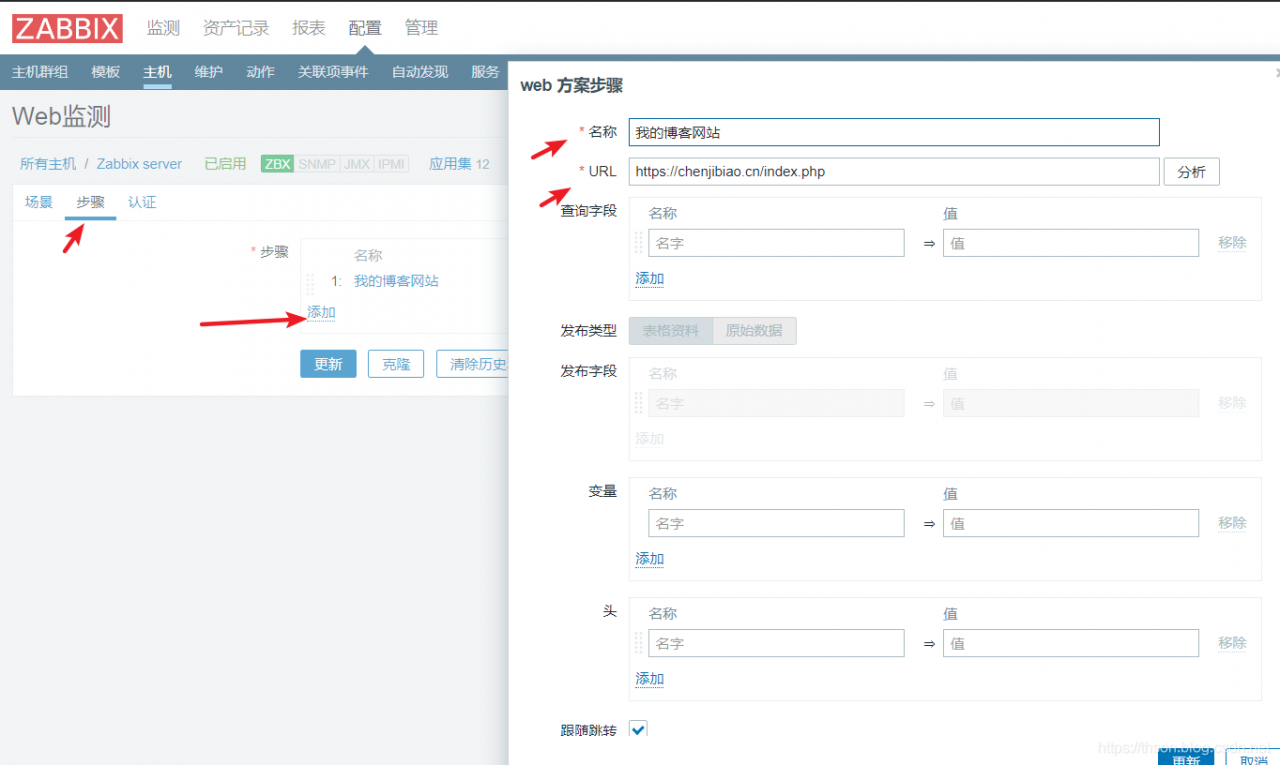Go to 主机群组 submenu
The width and height of the screenshot is (1280, 765).
click(40, 72)
